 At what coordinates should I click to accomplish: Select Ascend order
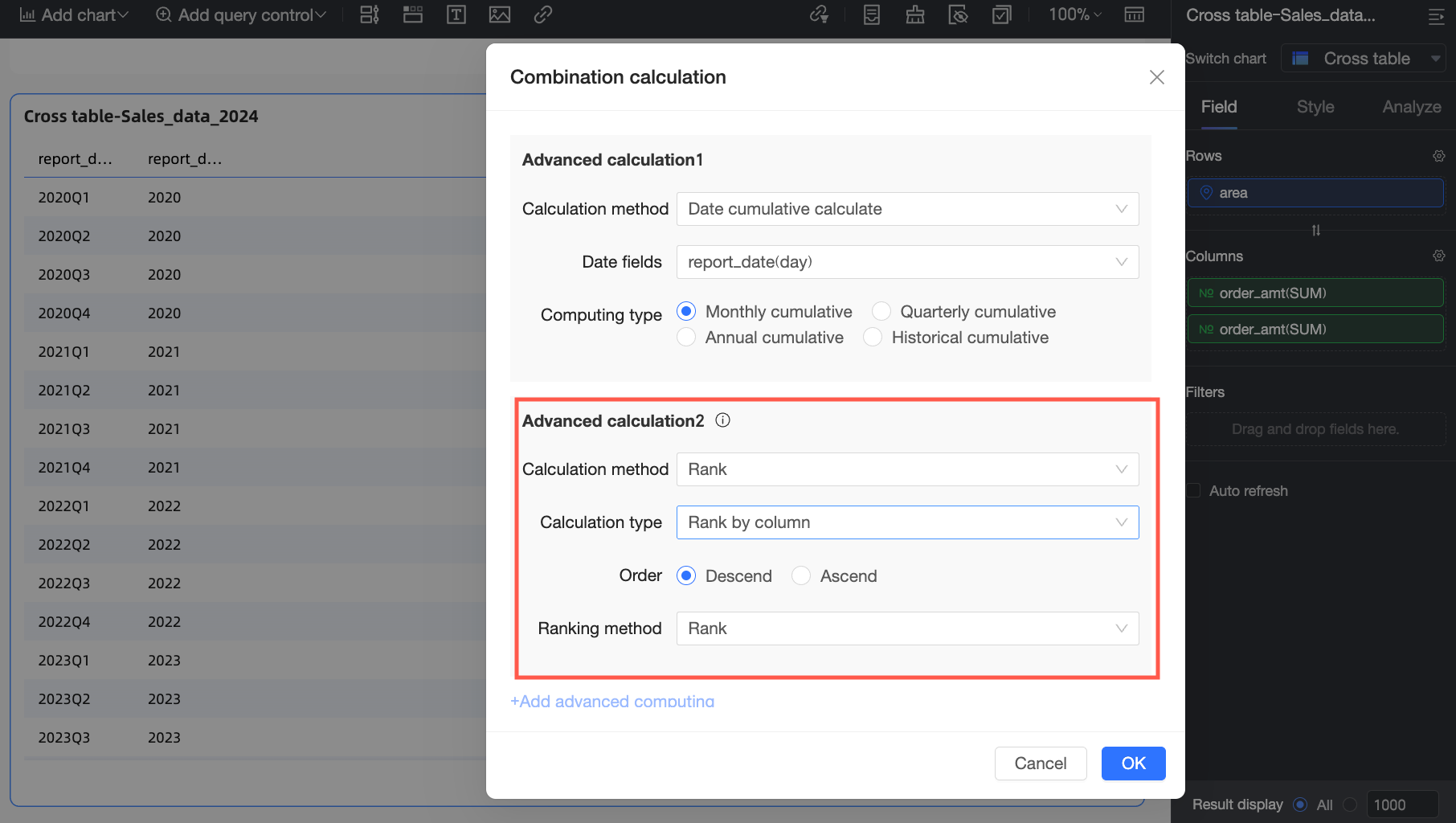click(x=801, y=575)
